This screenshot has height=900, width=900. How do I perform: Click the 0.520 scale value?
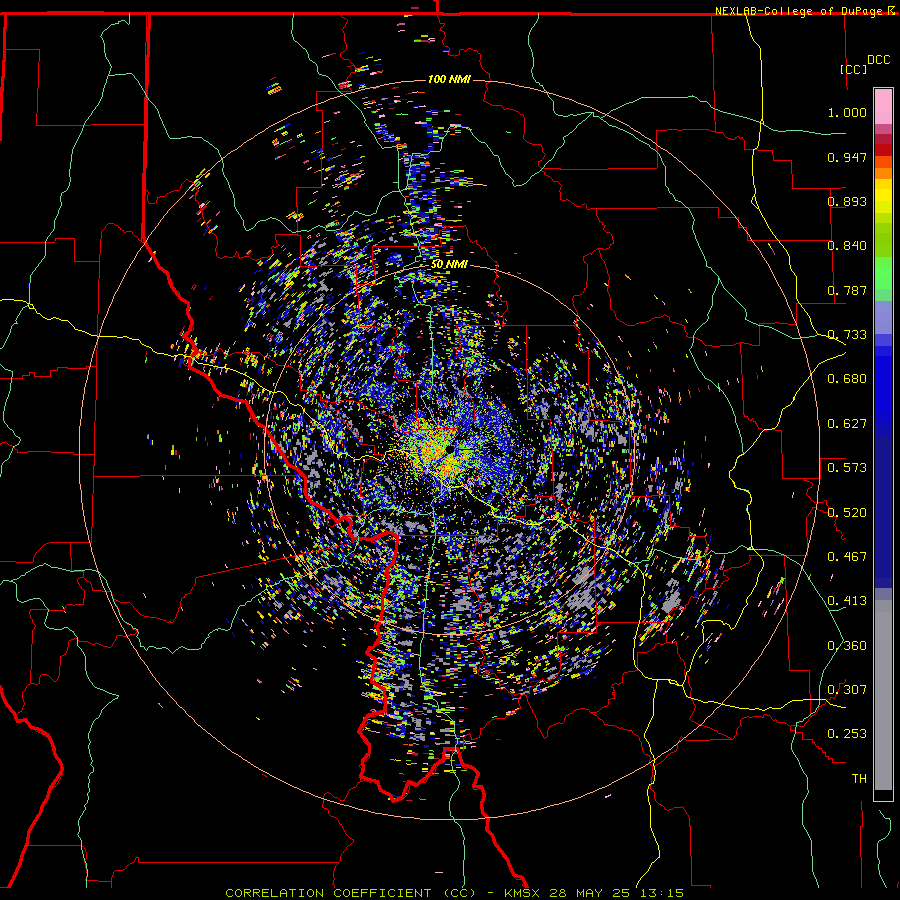pyautogui.click(x=847, y=513)
